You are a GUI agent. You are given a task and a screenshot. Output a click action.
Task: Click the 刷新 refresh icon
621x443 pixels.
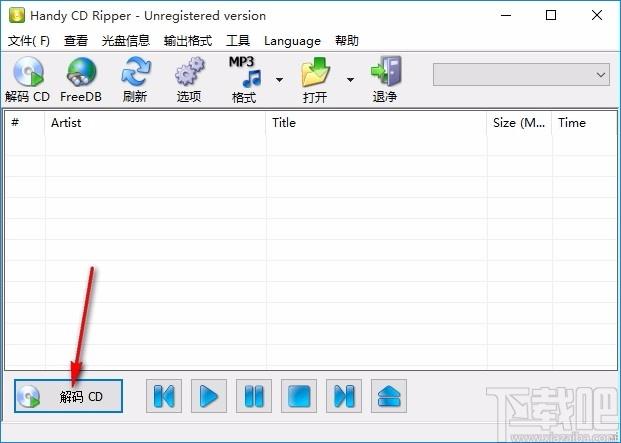[135, 80]
